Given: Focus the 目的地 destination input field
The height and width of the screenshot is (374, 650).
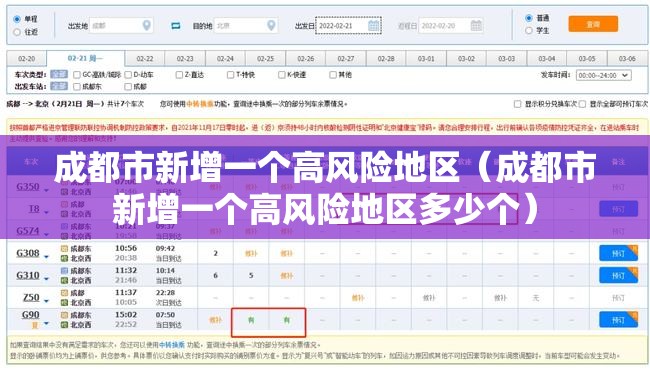Looking at the screenshot, I should click(x=245, y=26).
